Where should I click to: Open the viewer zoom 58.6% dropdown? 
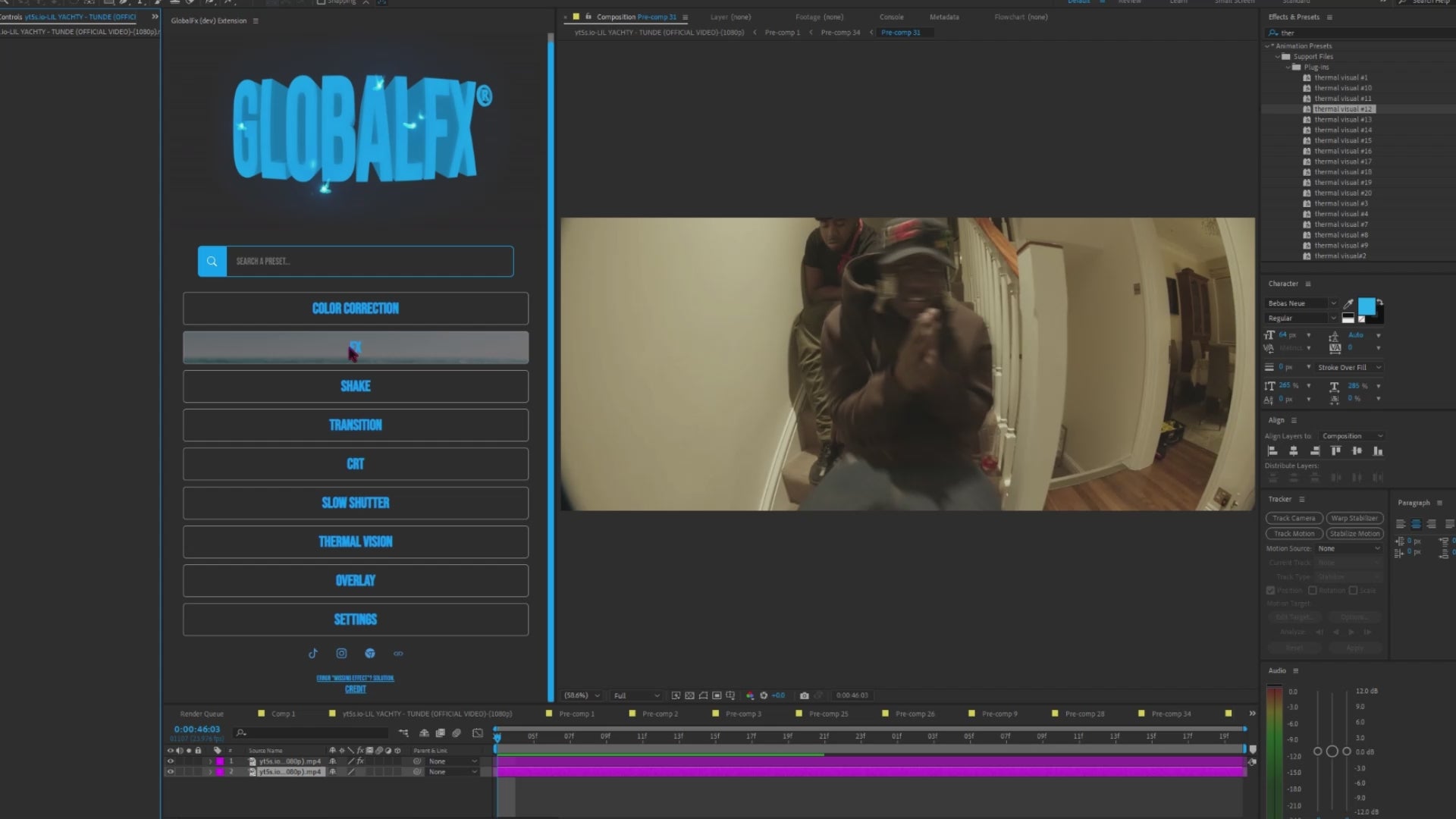tap(582, 695)
